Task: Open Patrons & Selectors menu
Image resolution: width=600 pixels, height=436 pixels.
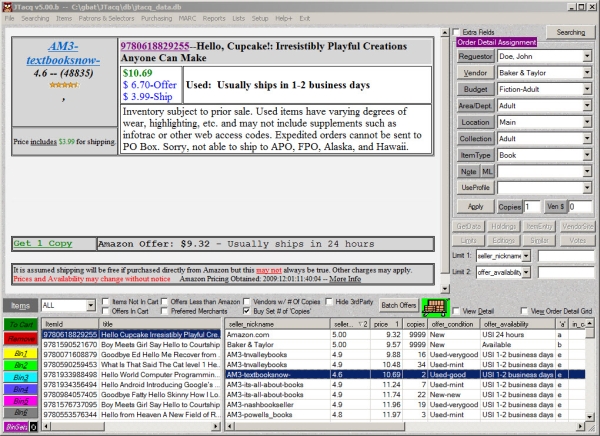Action: tap(106, 18)
